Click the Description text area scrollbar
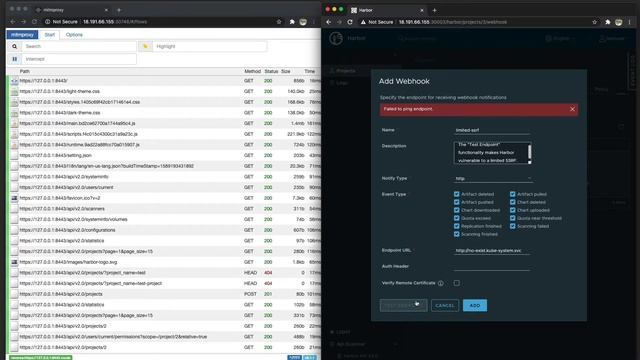640x360 pixels. point(530,153)
